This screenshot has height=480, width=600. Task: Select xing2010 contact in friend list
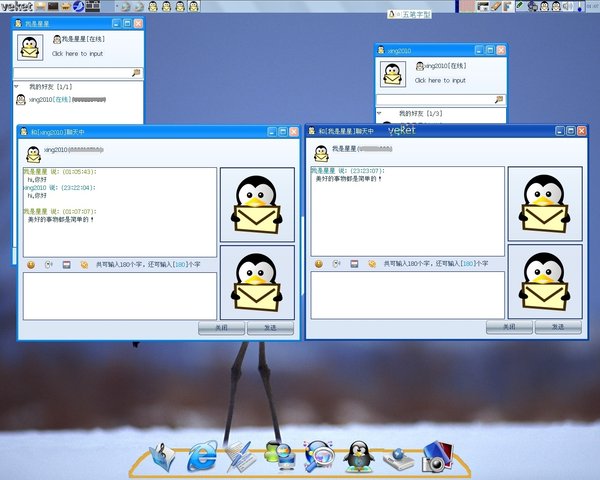point(61,100)
